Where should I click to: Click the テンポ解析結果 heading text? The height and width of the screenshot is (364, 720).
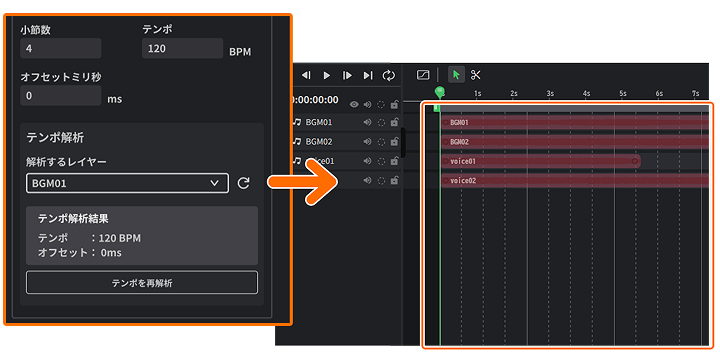[73, 218]
